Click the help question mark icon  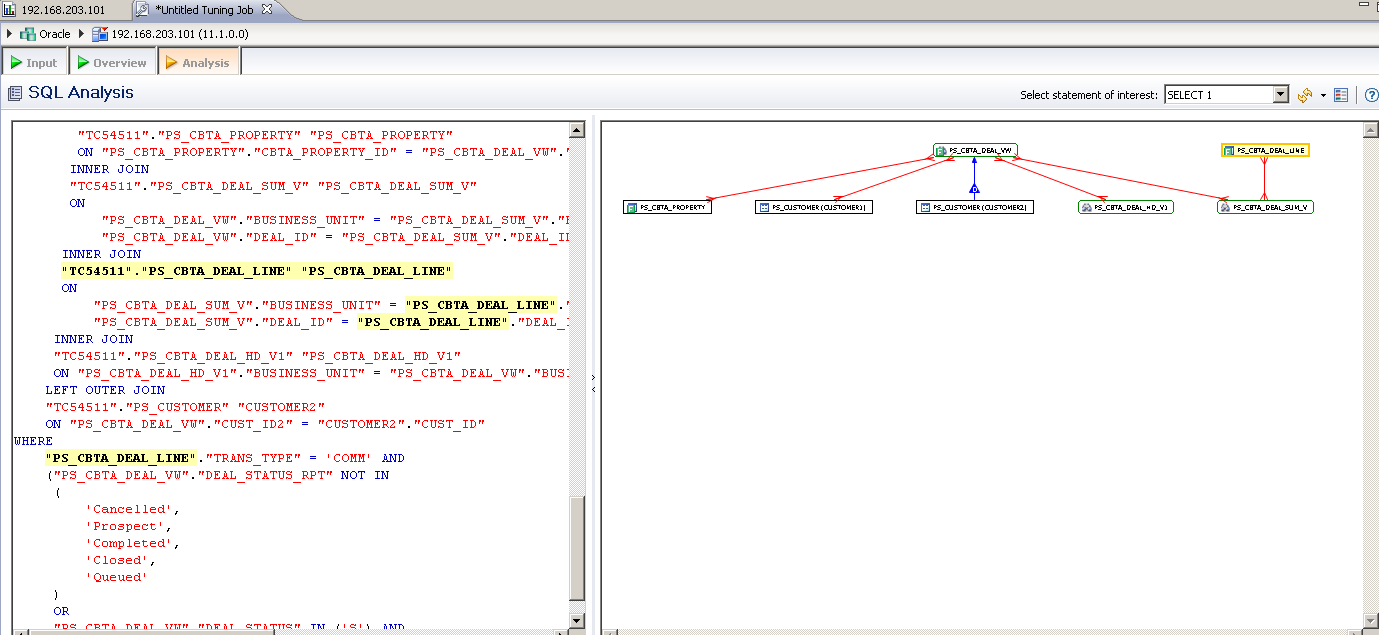coord(1371,95)
